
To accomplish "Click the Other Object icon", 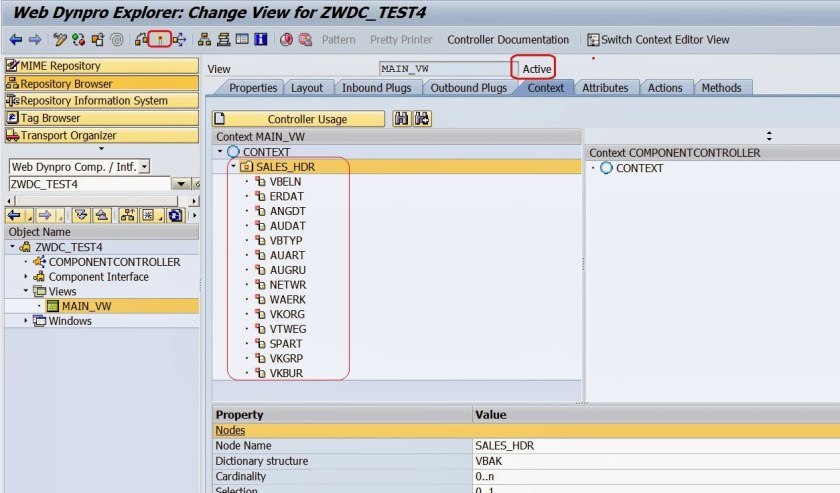I will (98, 40).
